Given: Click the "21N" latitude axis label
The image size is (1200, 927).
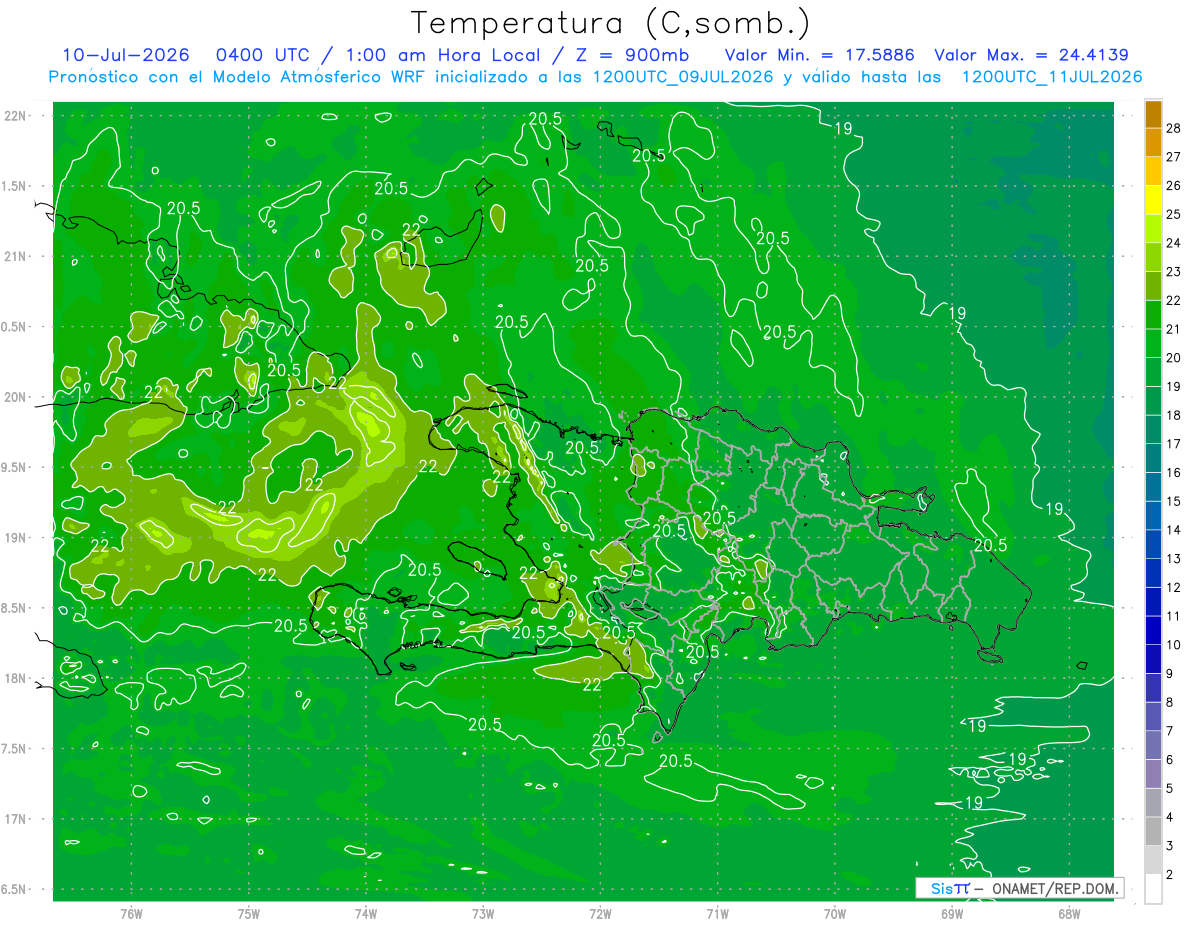Looking at the screenshot, I should tap(17, 256).
